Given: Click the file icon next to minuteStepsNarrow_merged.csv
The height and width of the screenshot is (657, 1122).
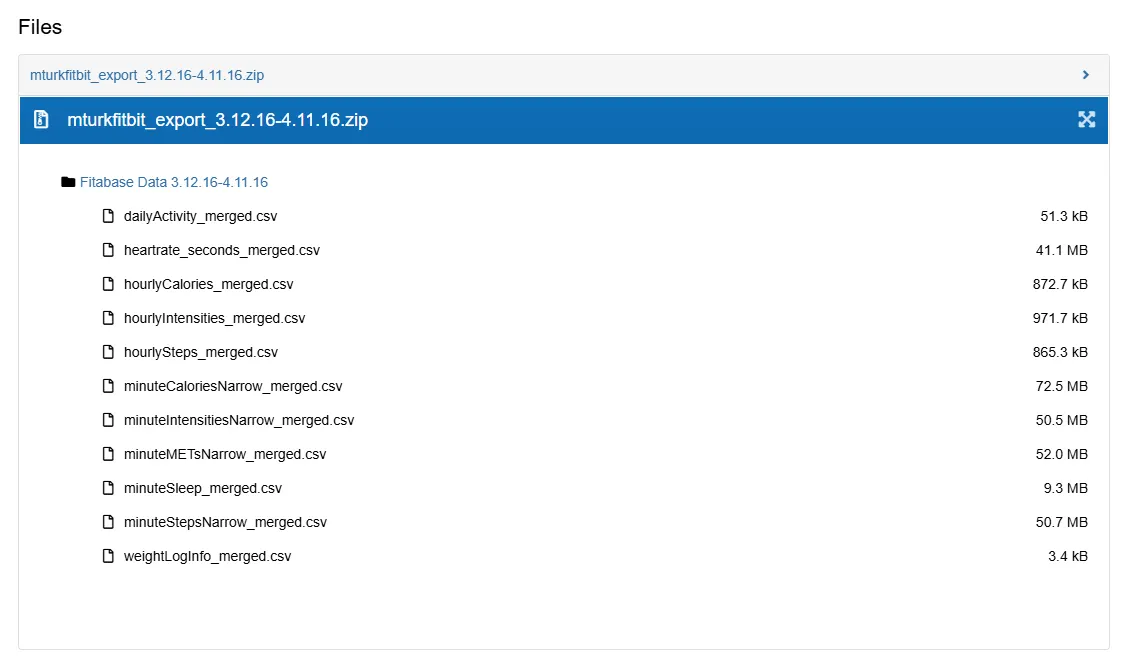Looking at the screenshot, I should 108,522.
